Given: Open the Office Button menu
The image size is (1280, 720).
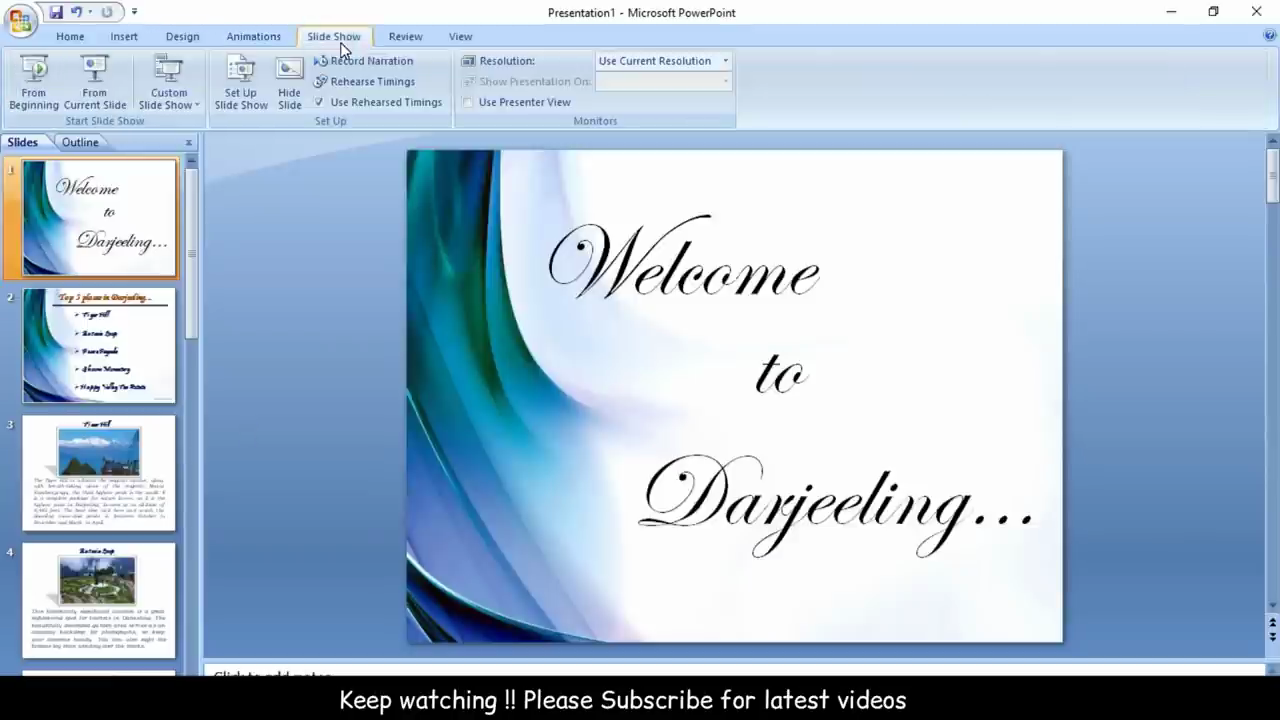Looking at the screenshot, I should click(20, 20).
